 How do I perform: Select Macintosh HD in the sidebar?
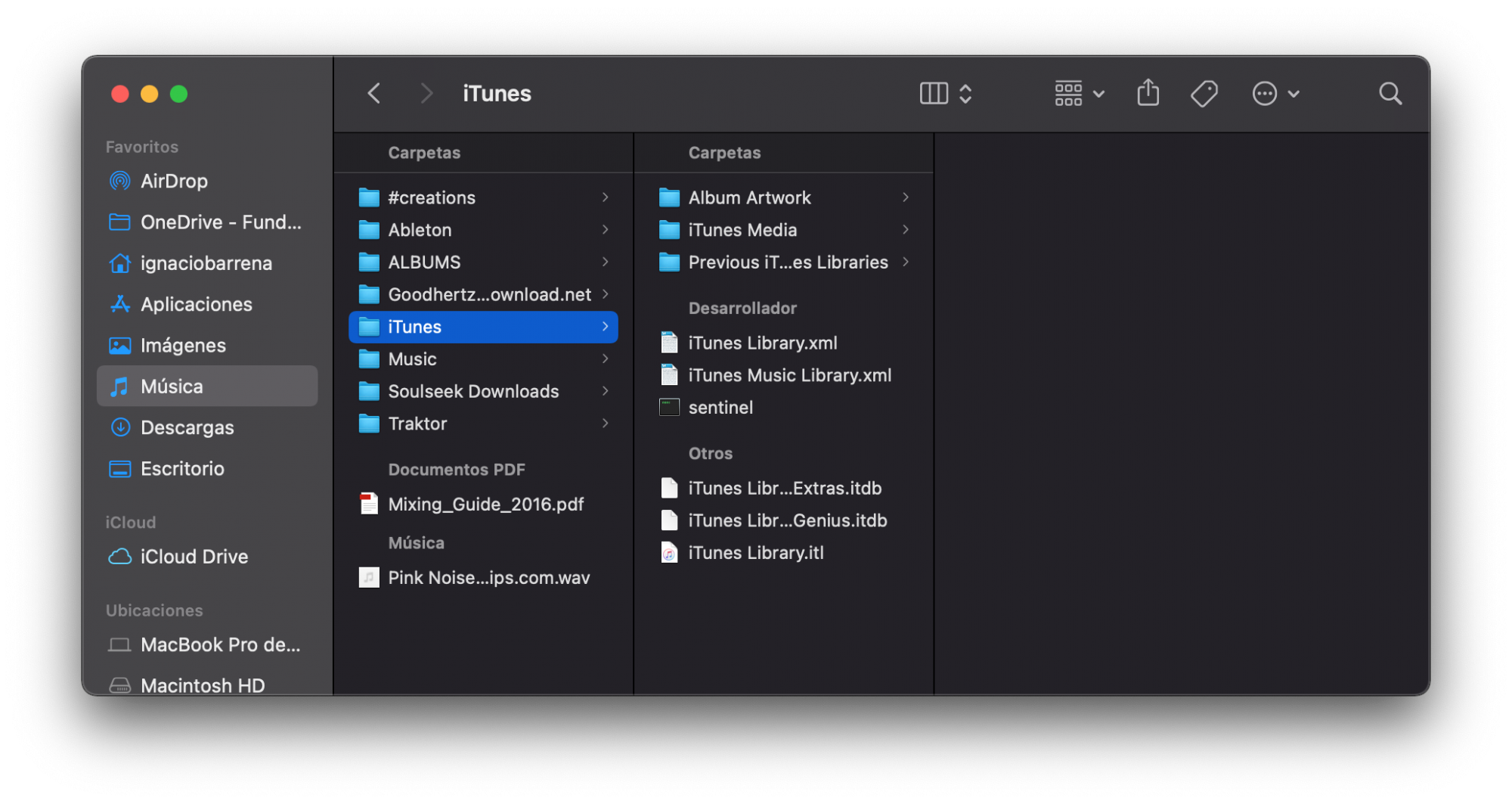coord(207,684)
